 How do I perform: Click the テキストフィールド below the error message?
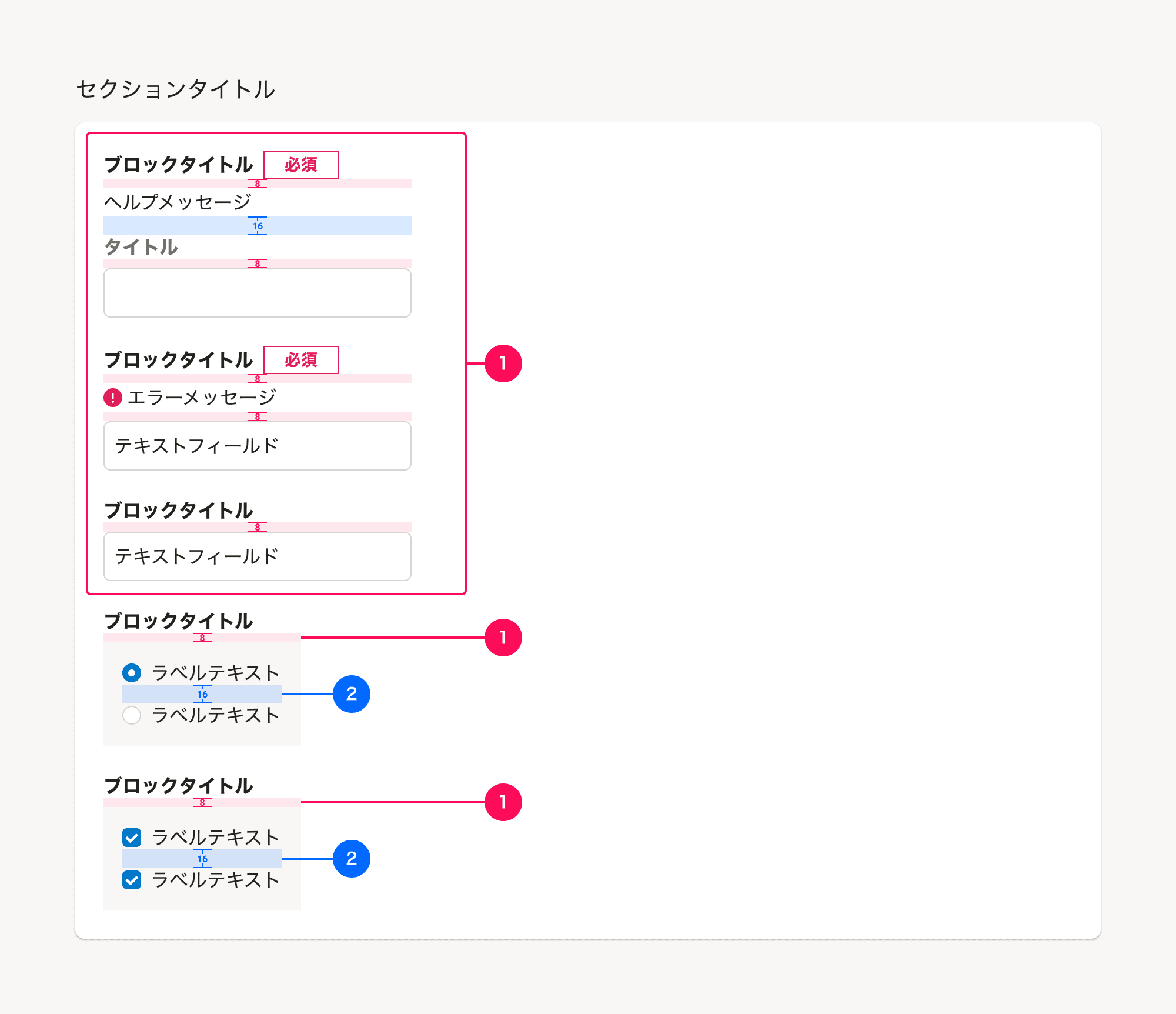click(257, 446)
